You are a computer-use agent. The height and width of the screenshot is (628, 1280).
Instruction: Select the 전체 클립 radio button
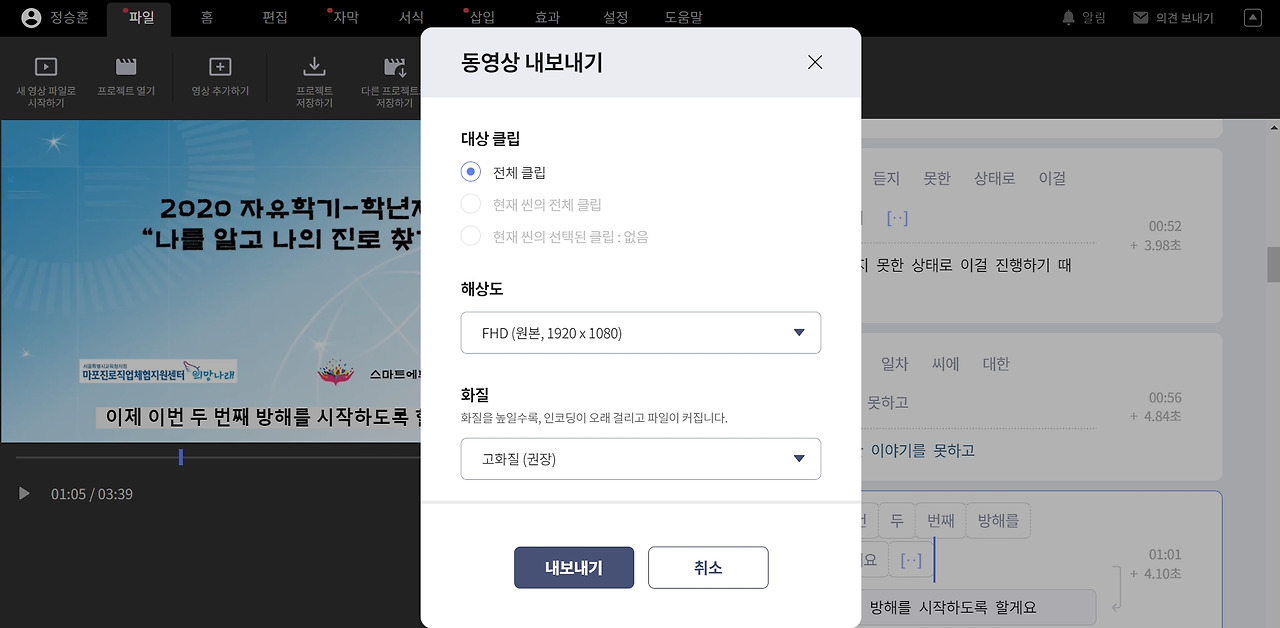point(469,171)
